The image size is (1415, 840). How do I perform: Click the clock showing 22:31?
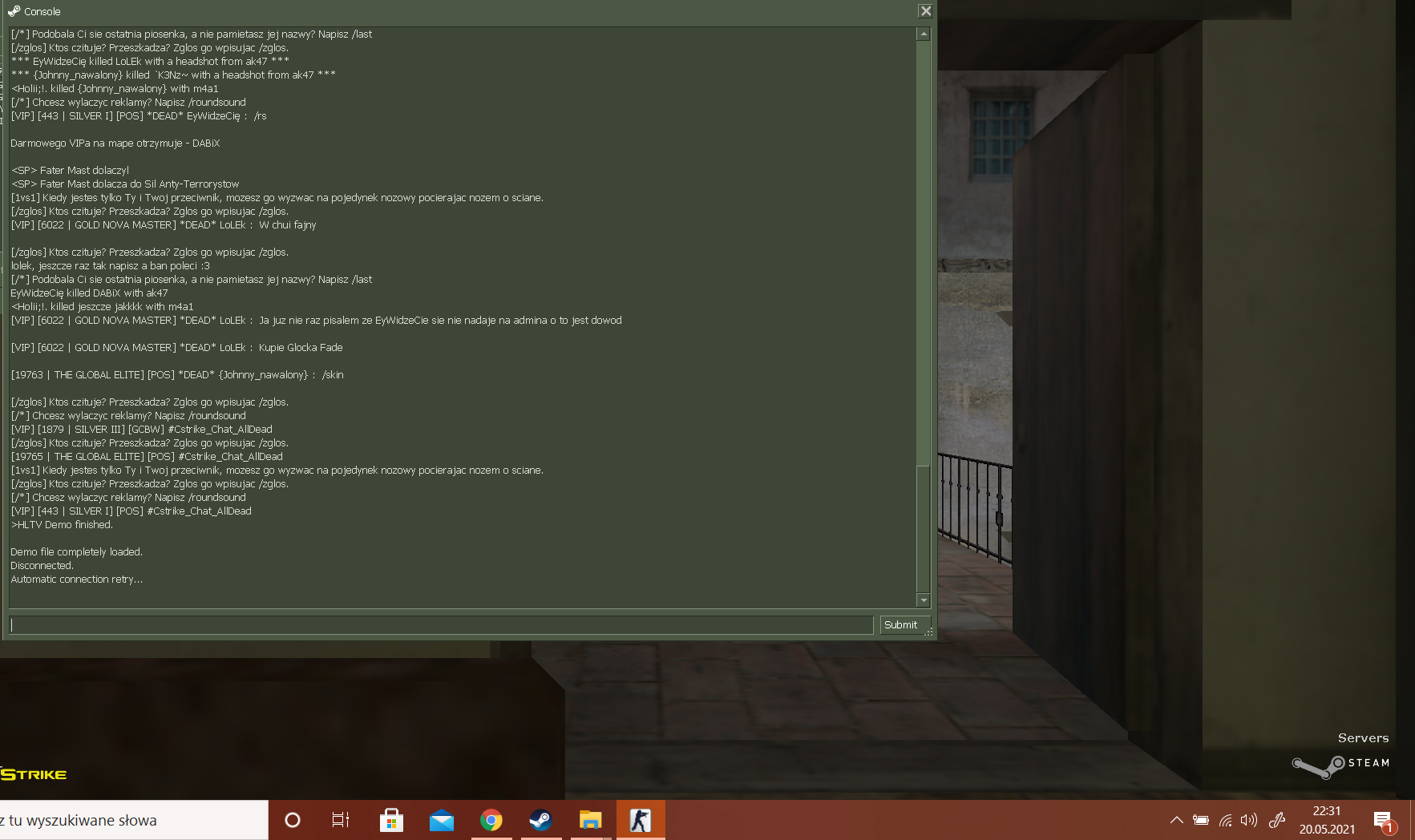point(1327,820)
